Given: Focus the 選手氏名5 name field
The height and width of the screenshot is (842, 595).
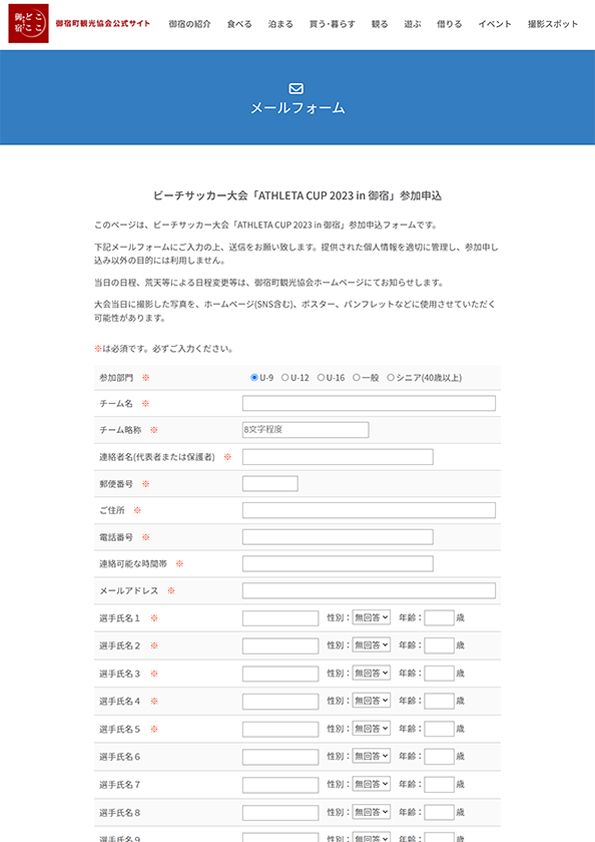Looking at the screenshot, I should coord(280,729).
